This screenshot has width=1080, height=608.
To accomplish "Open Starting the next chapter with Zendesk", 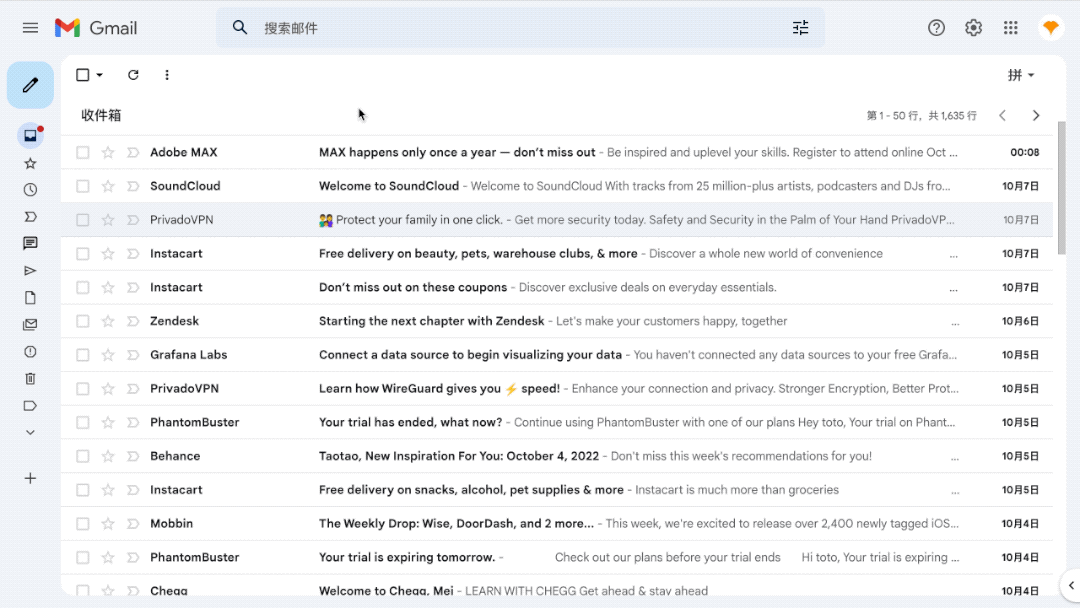I will pyautogui.click(x=557, y=321).
